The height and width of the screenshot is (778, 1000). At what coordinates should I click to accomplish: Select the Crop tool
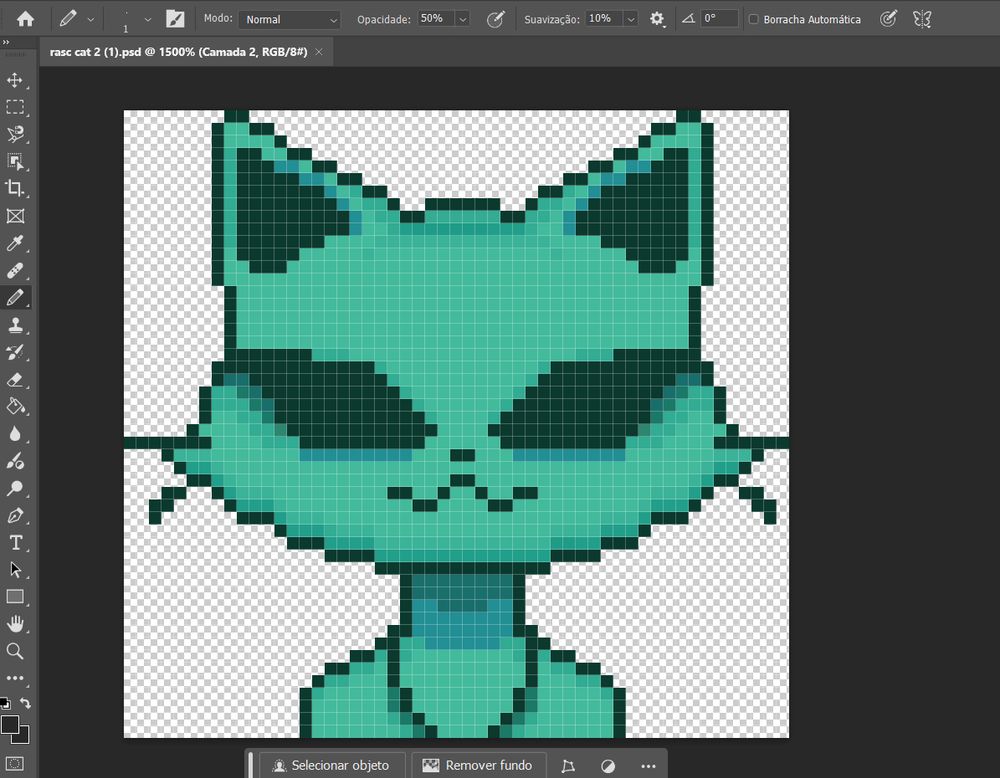tap(15, 188)
